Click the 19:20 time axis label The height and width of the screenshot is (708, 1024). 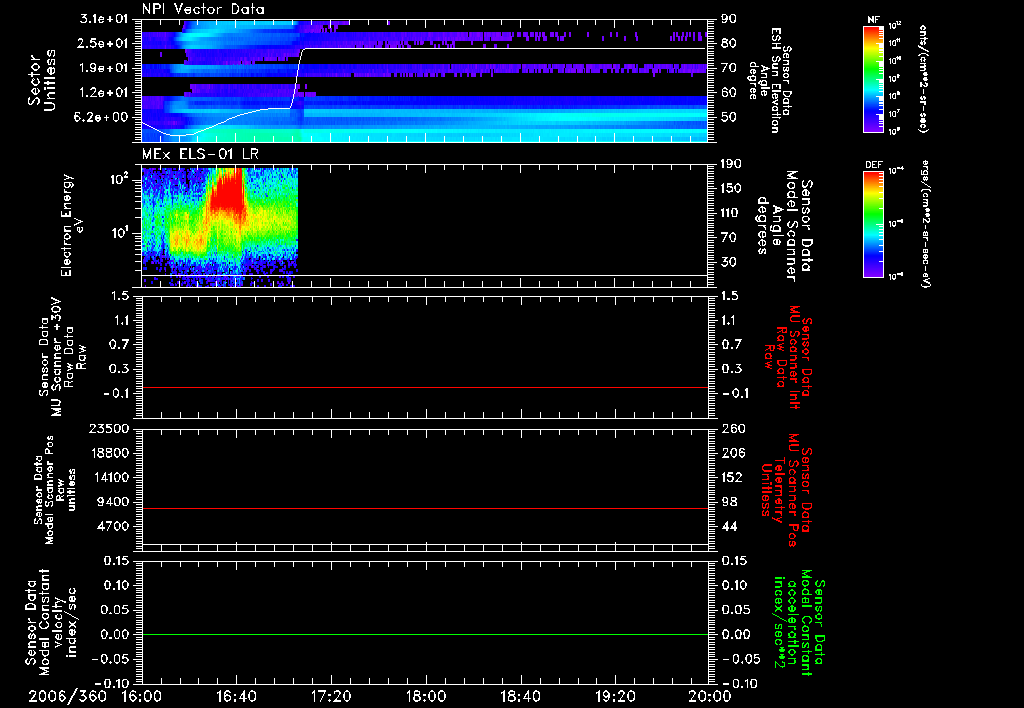pyautogui.click(x=615, y=696)
